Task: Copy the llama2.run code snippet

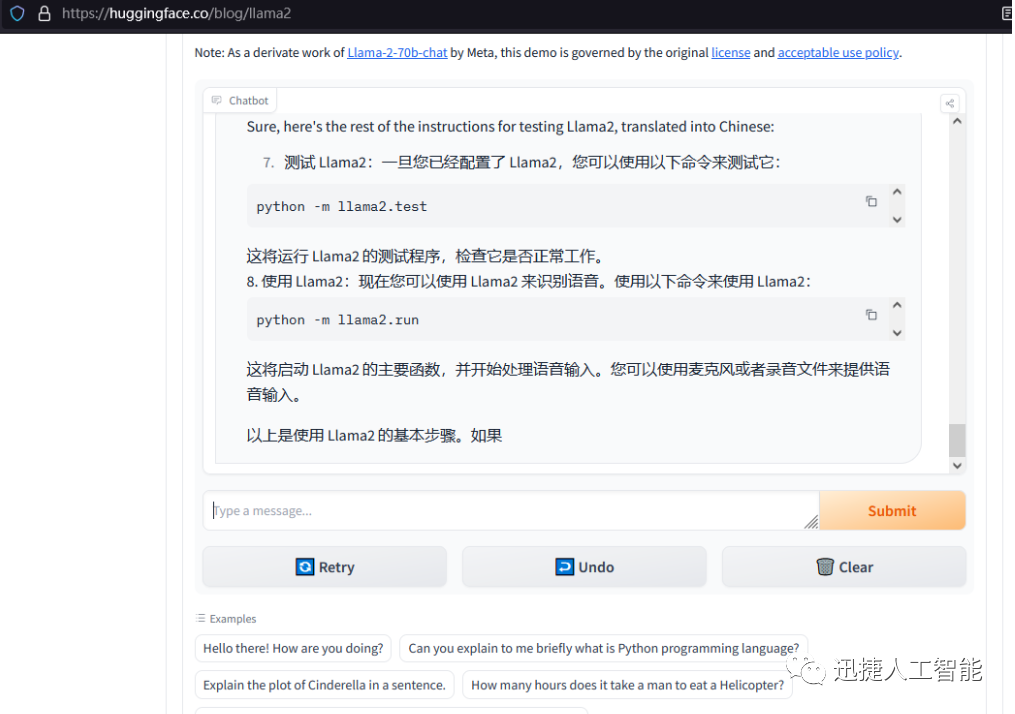Action: point(871,314)
